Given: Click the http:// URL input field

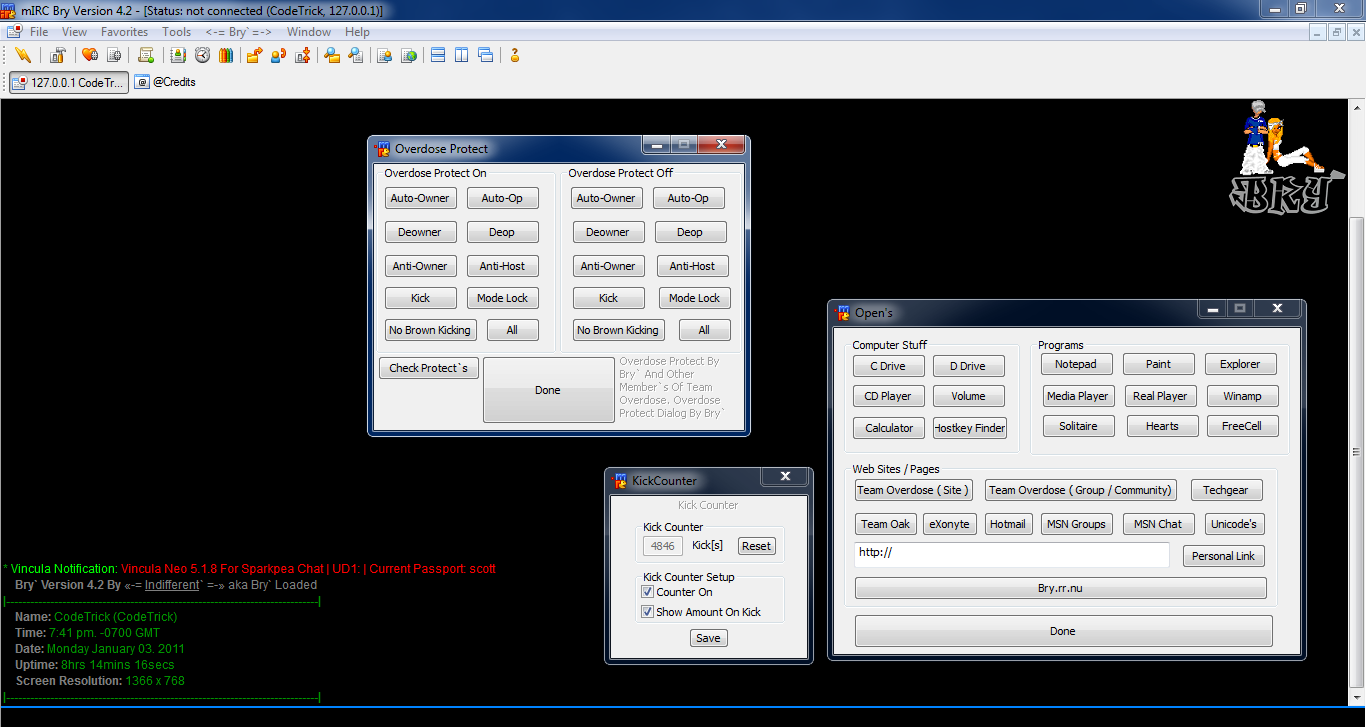Looking at the screenshot, I should (1012, 555).
